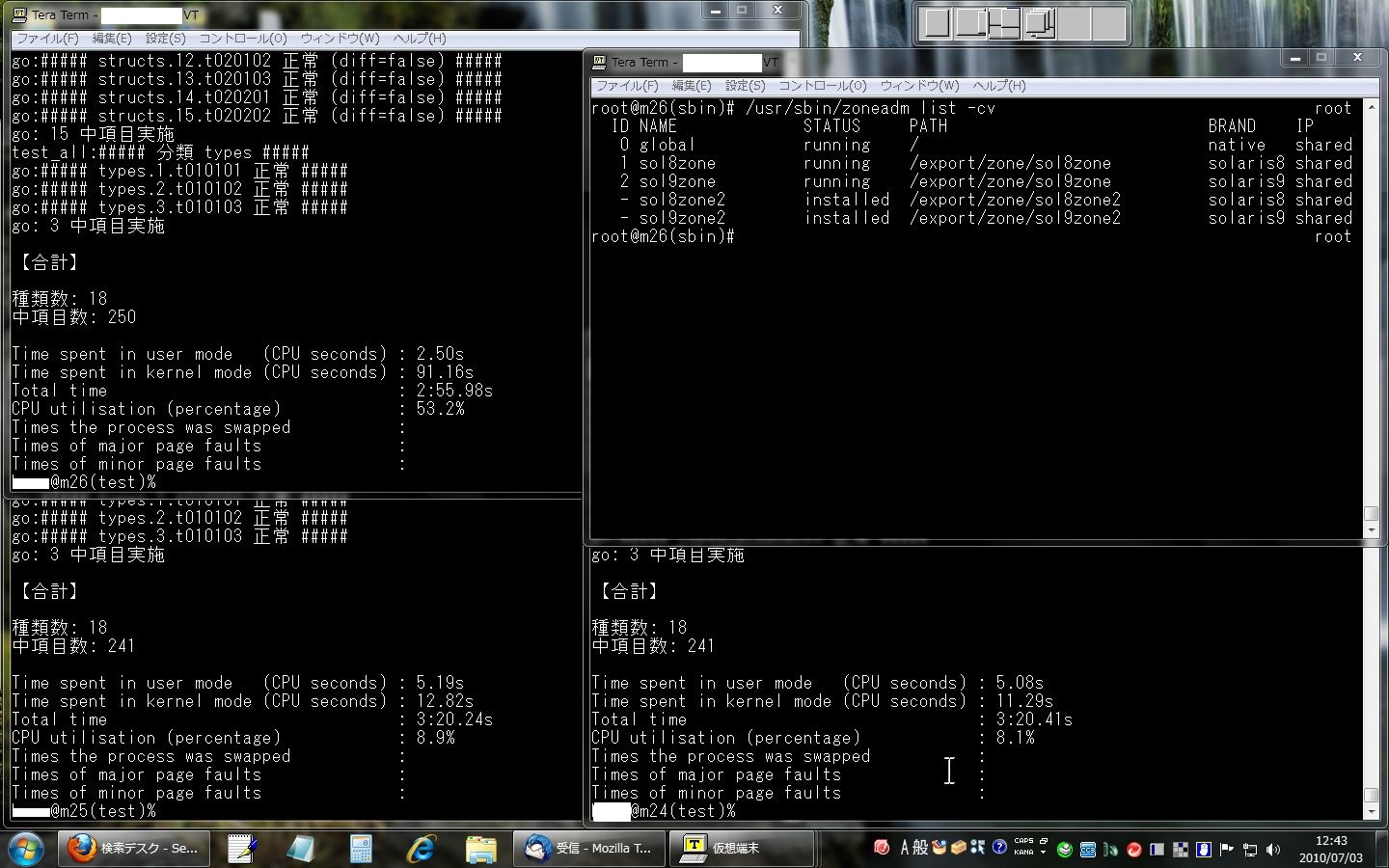Image resolution: width=1389 pixels, height=868 pixels.
Task: Switch to fourth virtual desktop thumbnail in pager
Action: (x=1039, y=23)
